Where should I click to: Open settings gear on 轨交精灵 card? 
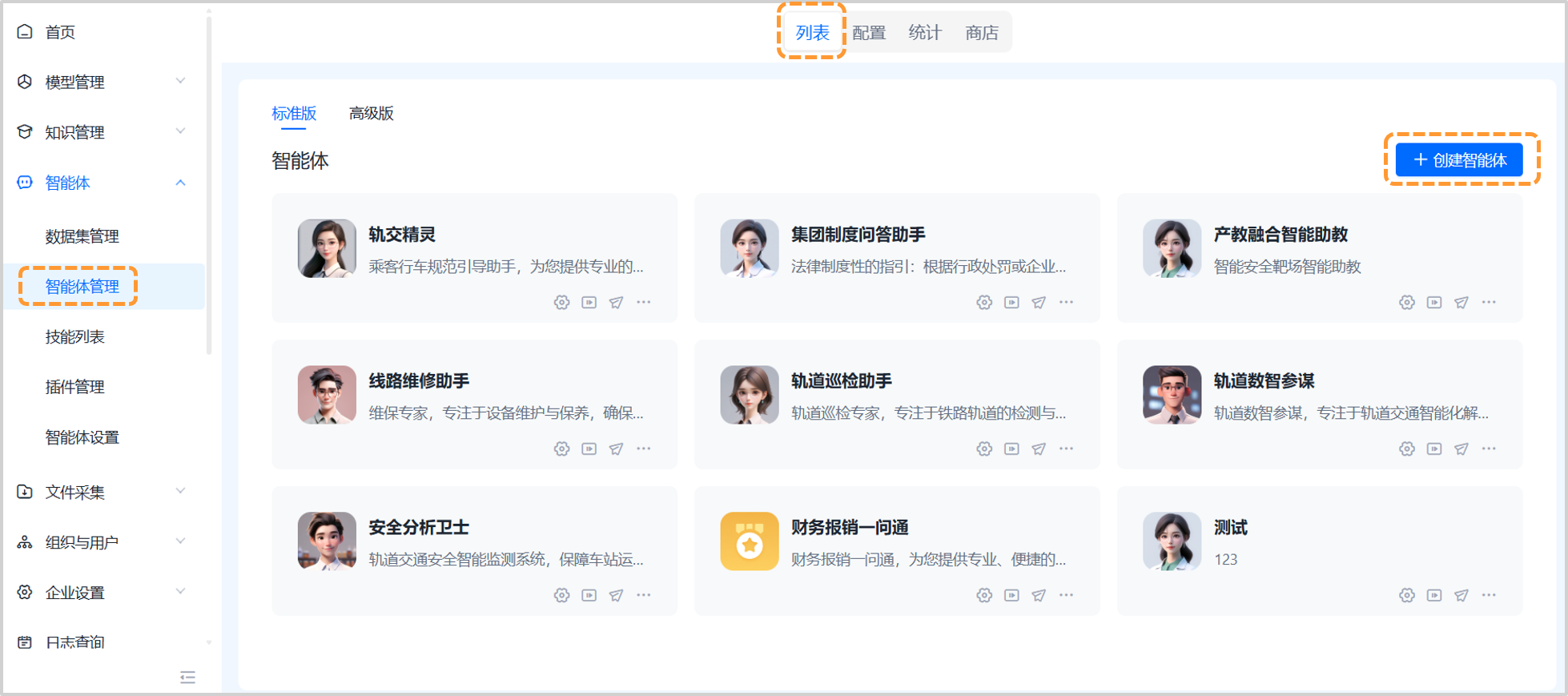pyautogui.click(x=562, y=302)
